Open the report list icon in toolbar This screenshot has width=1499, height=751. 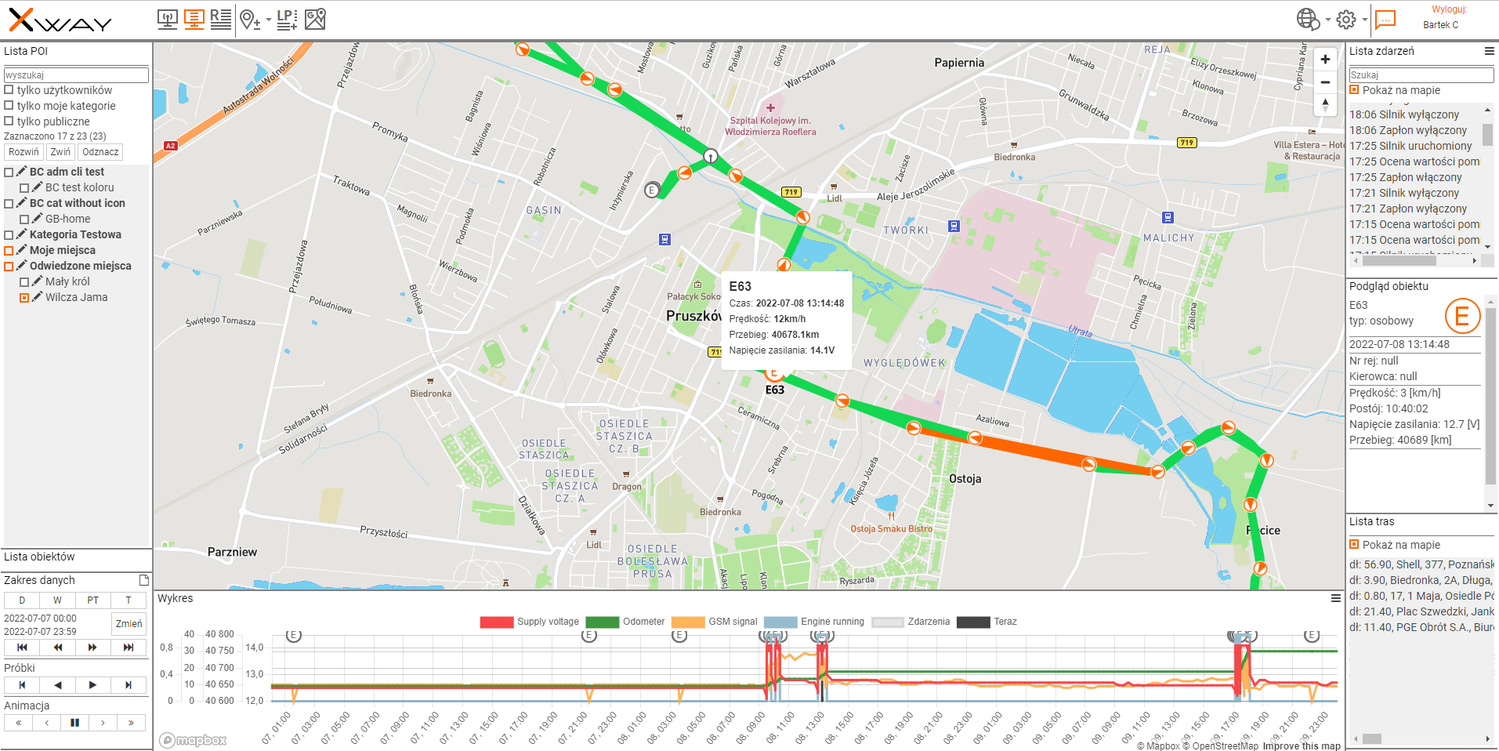click(x=221, y=19)
